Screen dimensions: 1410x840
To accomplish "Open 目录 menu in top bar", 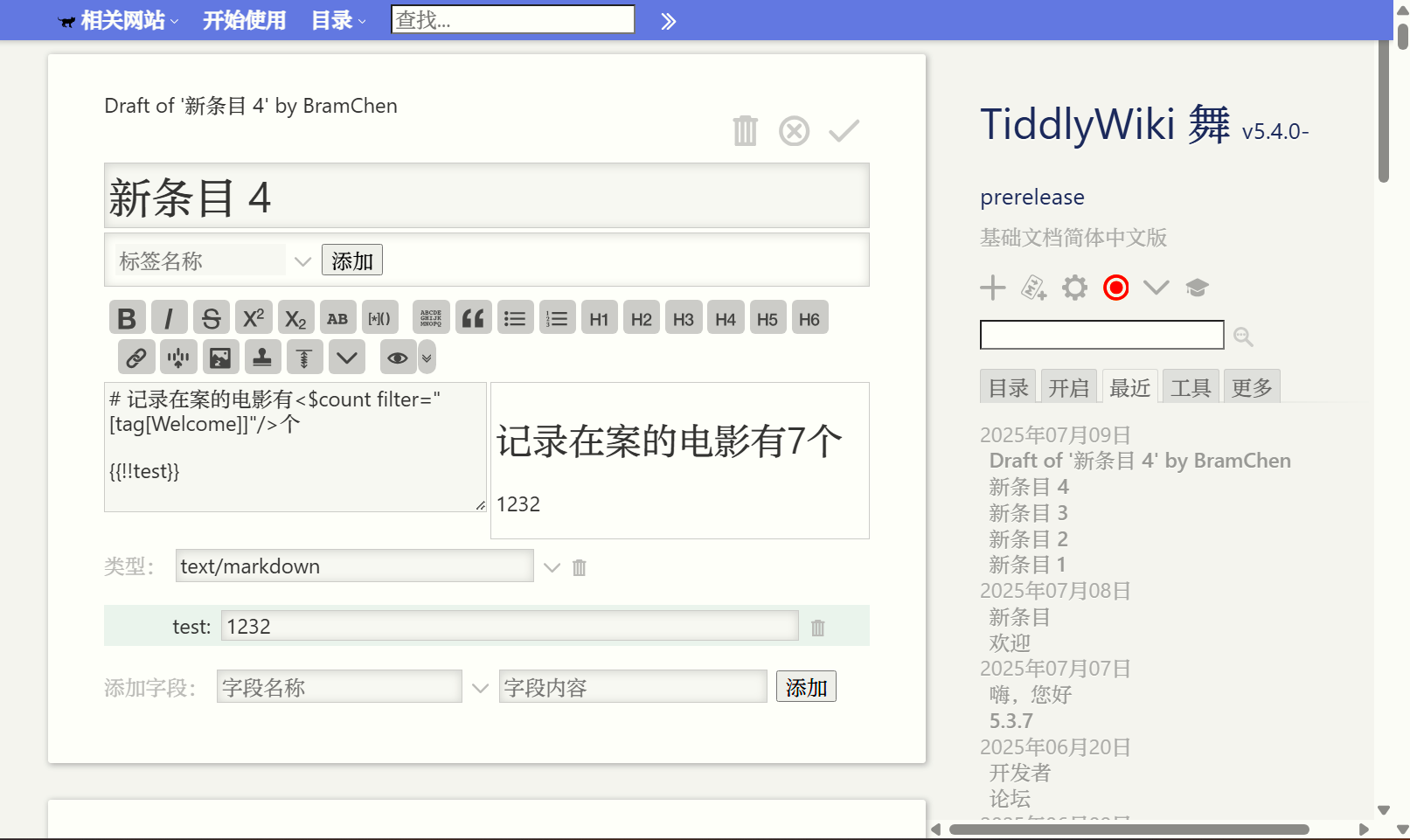I will pos(339,21).
